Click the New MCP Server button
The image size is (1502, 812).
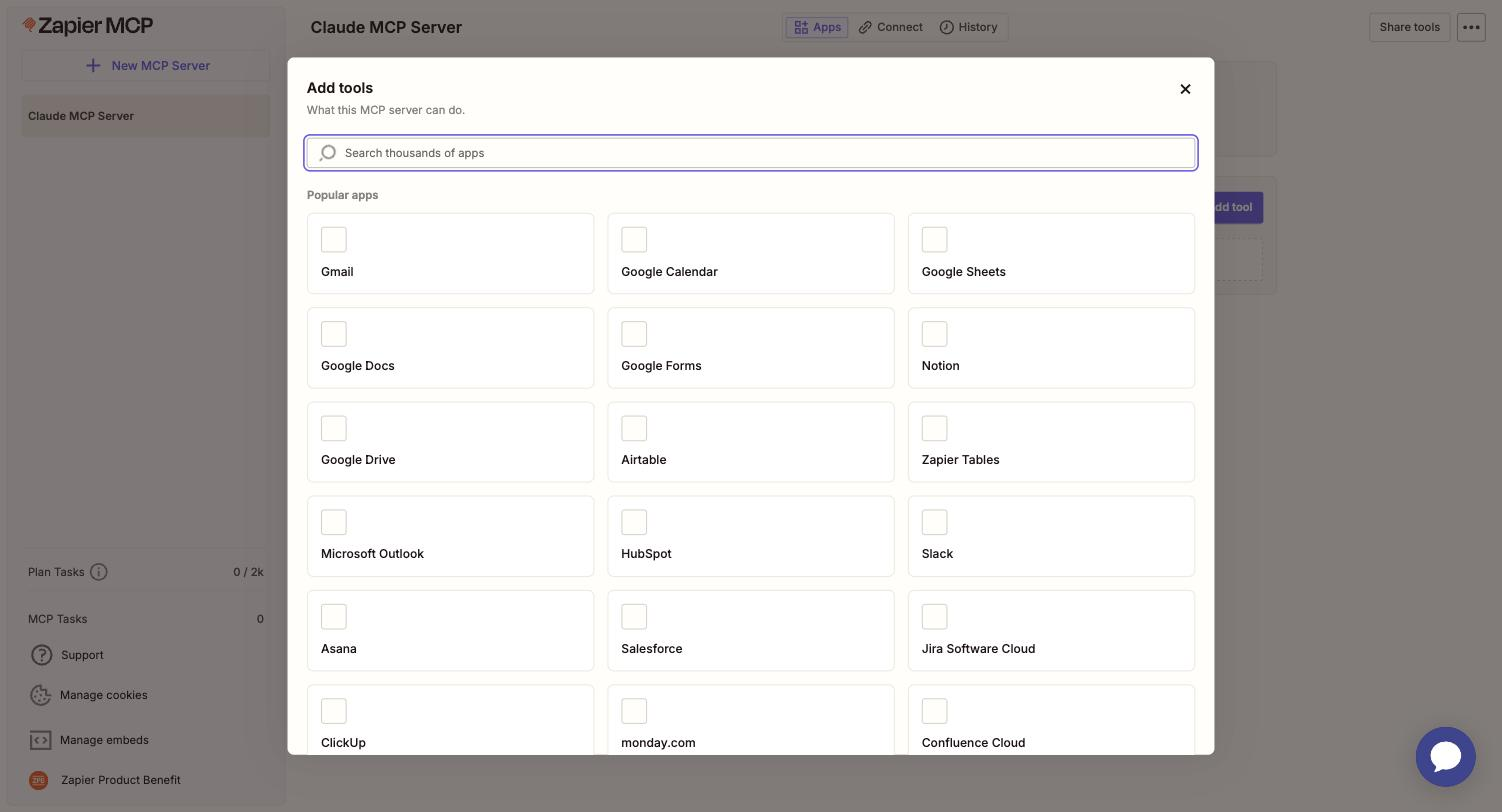(146, 65)
